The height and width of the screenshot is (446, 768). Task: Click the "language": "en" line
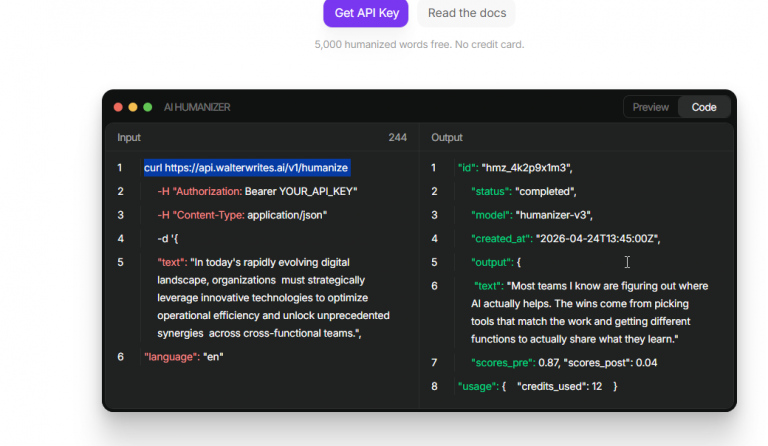(184, 357)
